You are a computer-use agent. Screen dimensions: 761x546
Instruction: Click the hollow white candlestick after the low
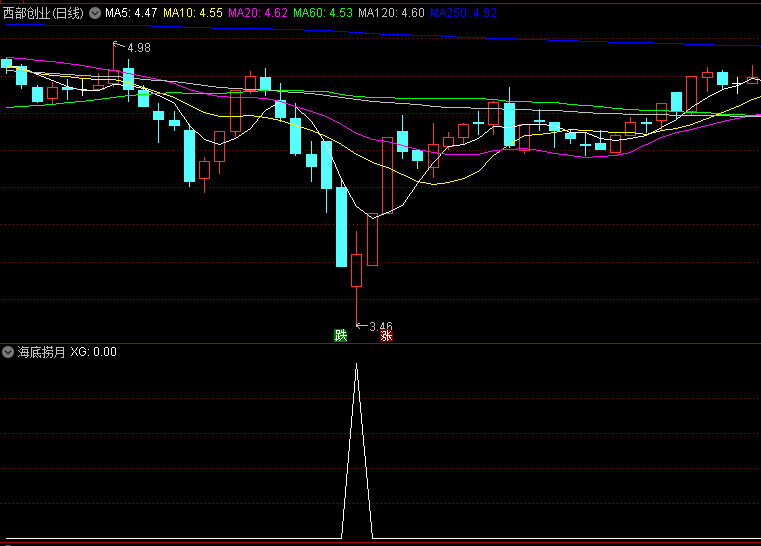[372, 240]
